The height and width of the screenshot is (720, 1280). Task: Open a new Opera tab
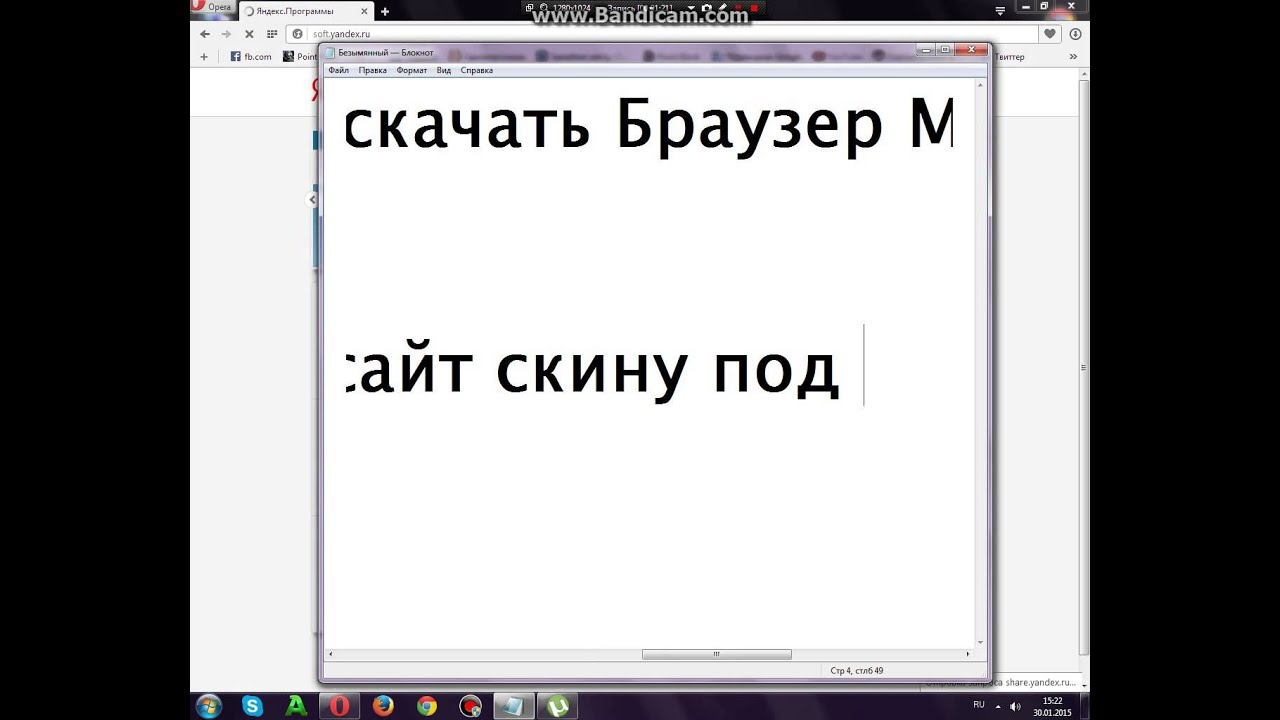385,11
